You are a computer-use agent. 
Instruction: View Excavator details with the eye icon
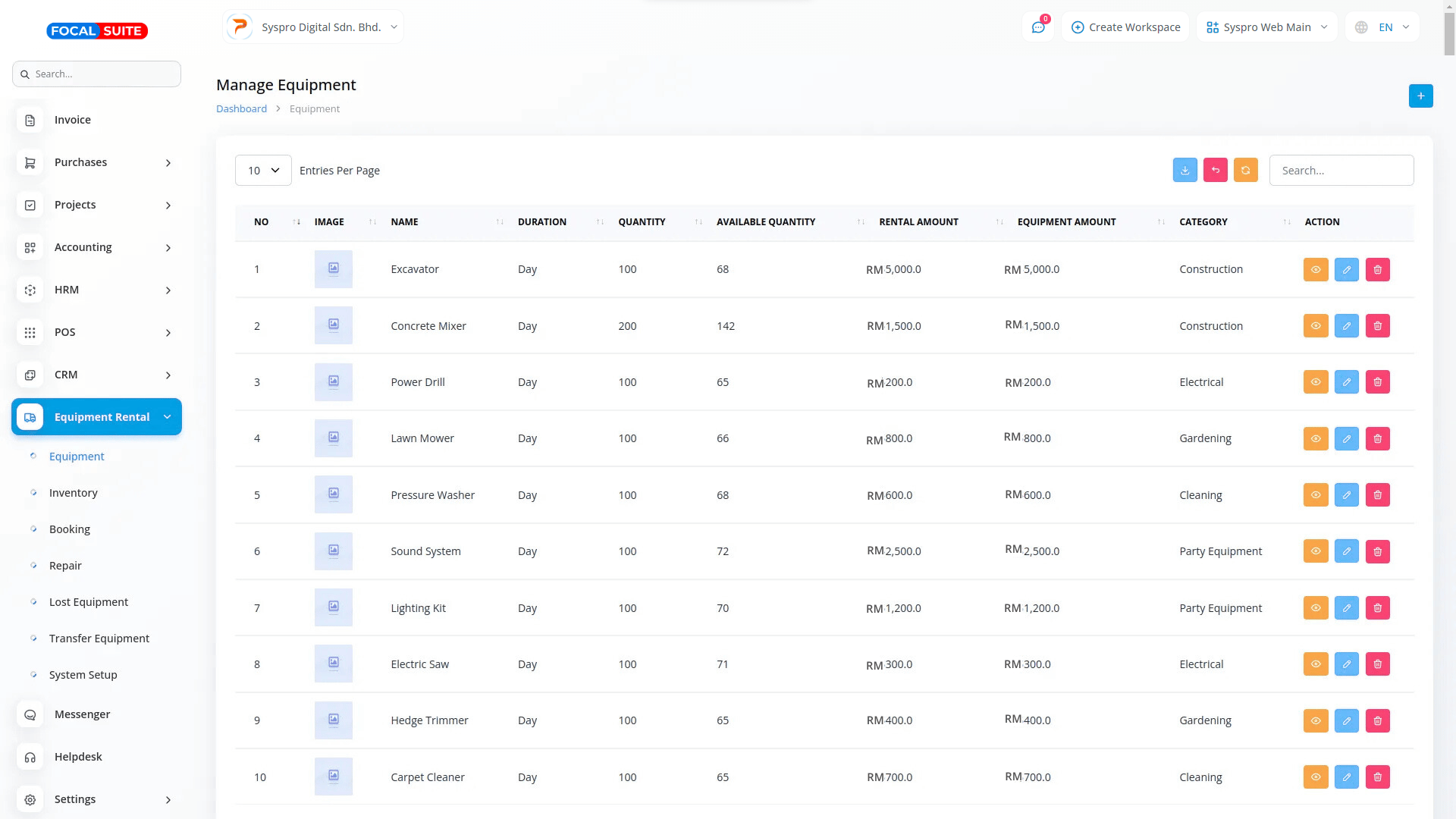pyautogui.click(x=1315, y=269)
